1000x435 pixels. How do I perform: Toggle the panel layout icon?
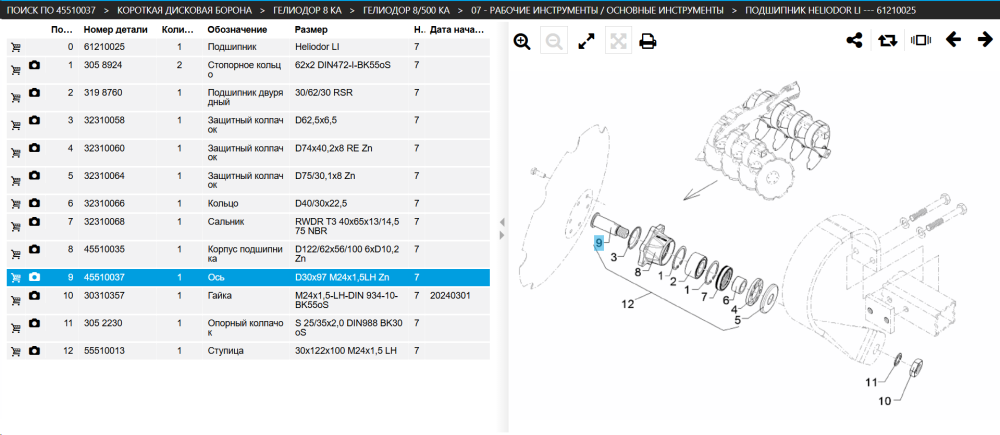pos(921,40)
